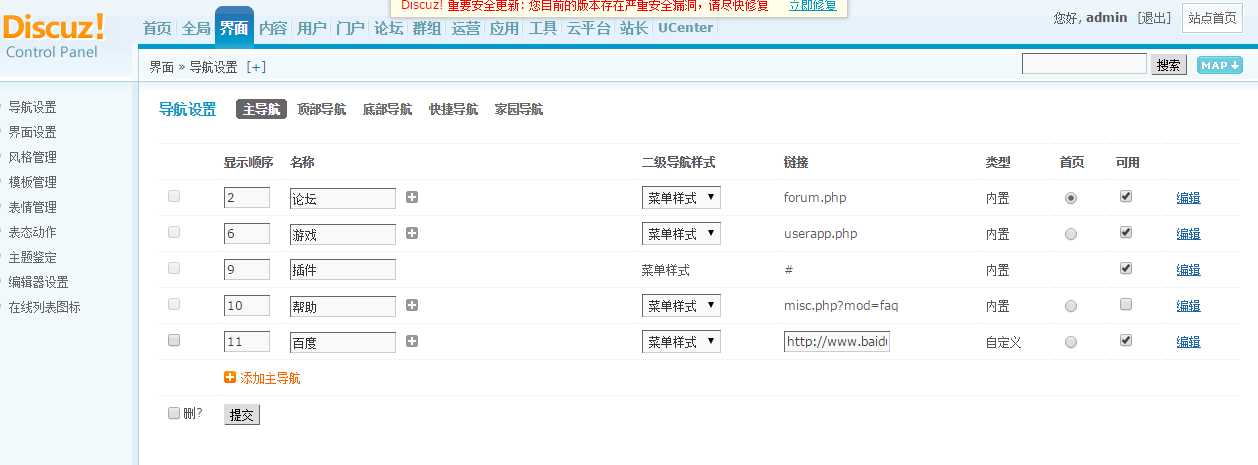
Task: Open 菜单样式 dropdown on 游戏 row
Action: 681,234
